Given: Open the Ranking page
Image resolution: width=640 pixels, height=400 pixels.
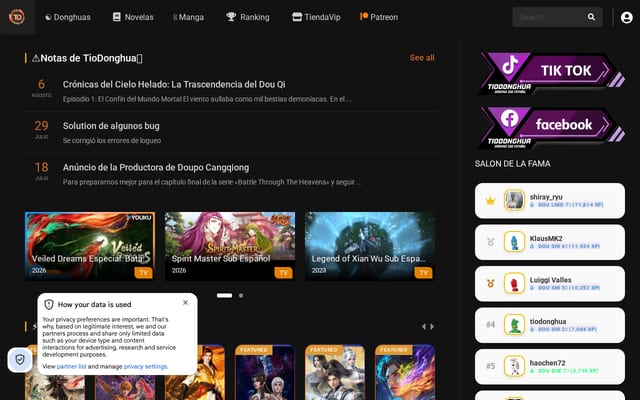Looking at the screenshot, I should tap(248, 17).
